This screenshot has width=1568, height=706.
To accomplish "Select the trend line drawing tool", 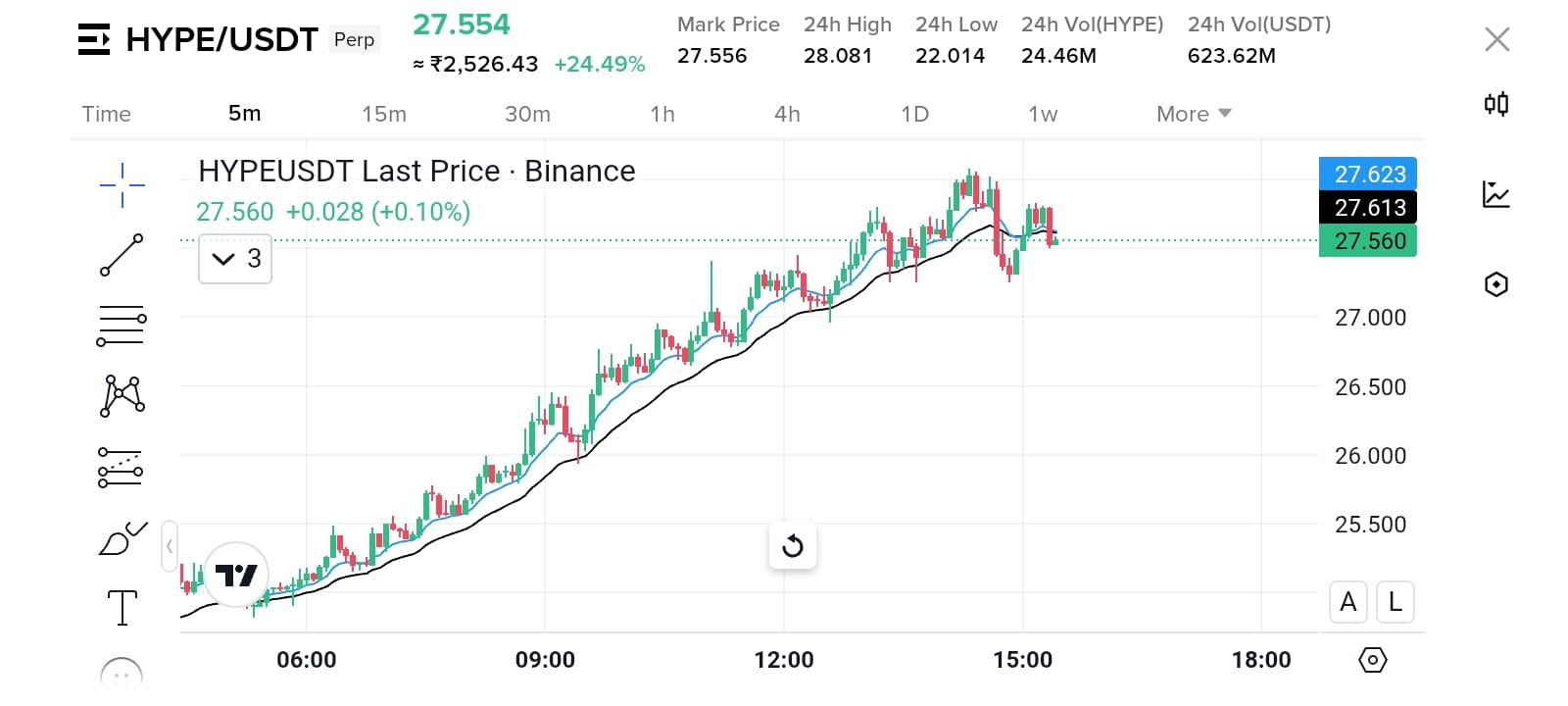I will 122,255.
